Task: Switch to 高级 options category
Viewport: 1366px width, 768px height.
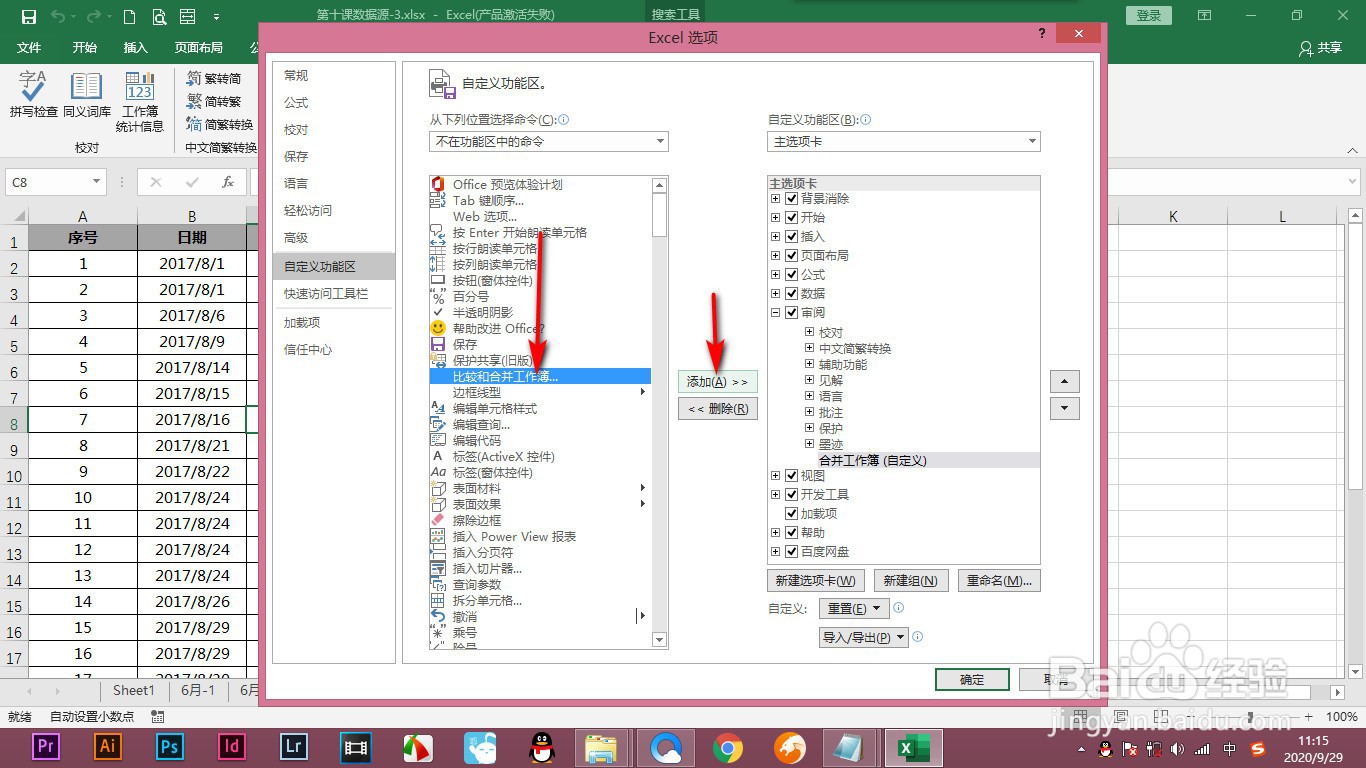Action: [334, 238]
